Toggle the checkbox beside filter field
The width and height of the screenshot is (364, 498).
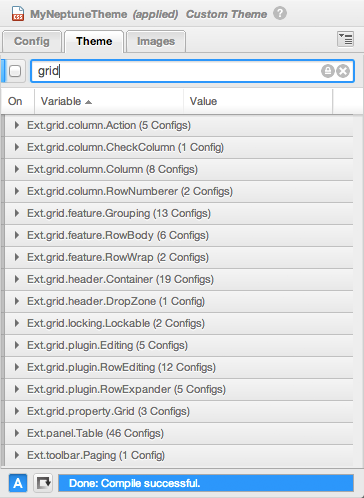click(15, 71)
